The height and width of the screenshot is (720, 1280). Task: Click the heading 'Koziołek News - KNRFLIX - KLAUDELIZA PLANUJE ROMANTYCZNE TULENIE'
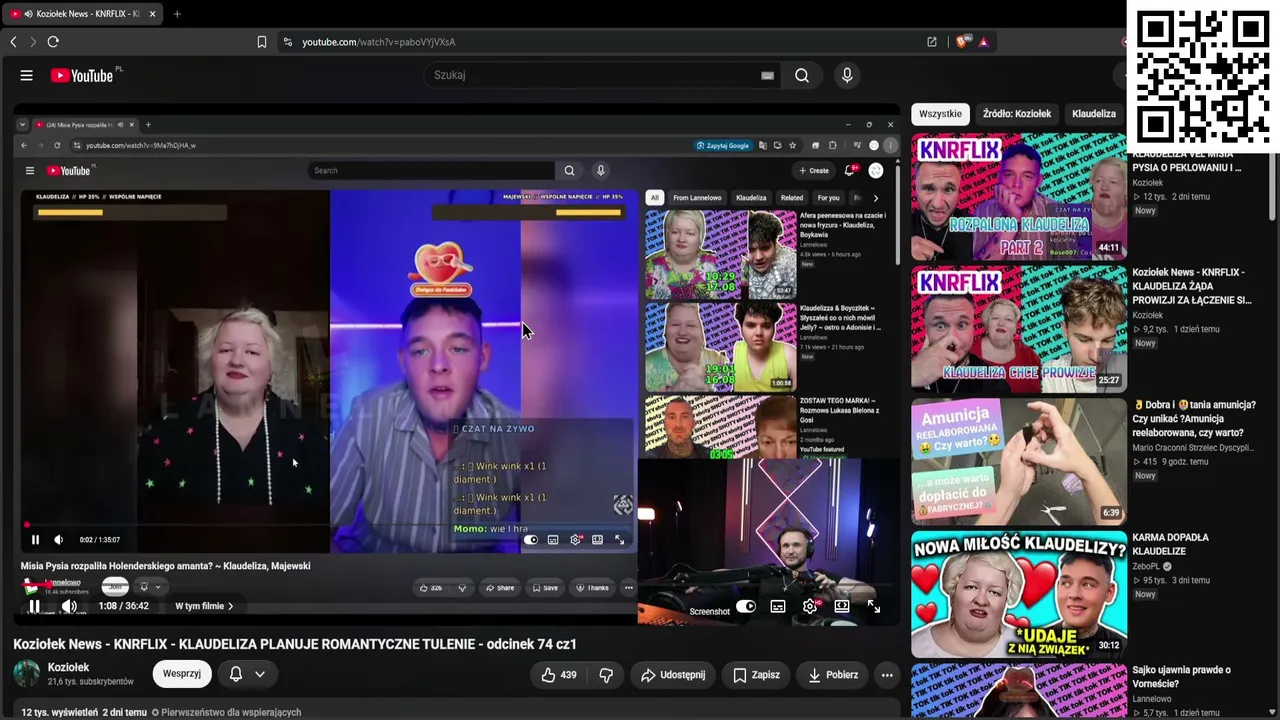pyautogui.click(x=295, y=644)
